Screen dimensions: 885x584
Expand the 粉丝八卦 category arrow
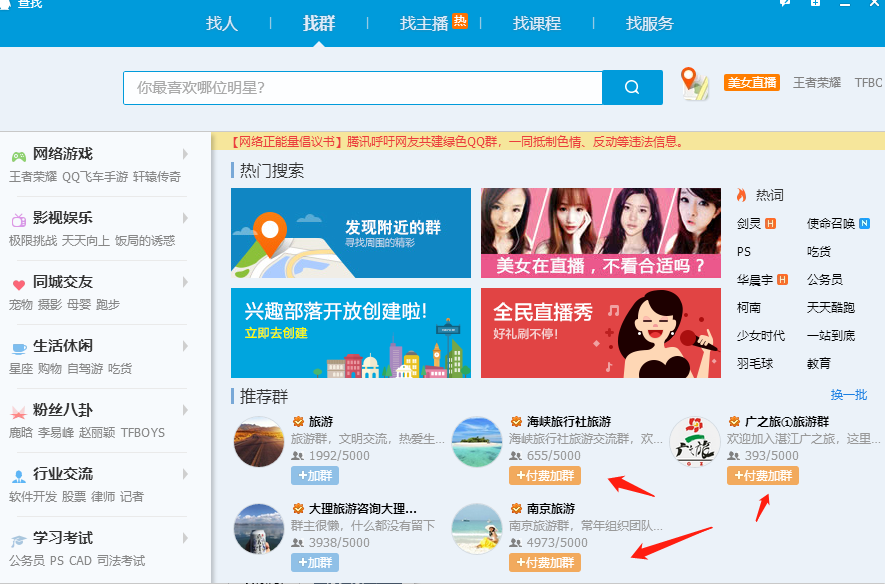coord(185,410)
